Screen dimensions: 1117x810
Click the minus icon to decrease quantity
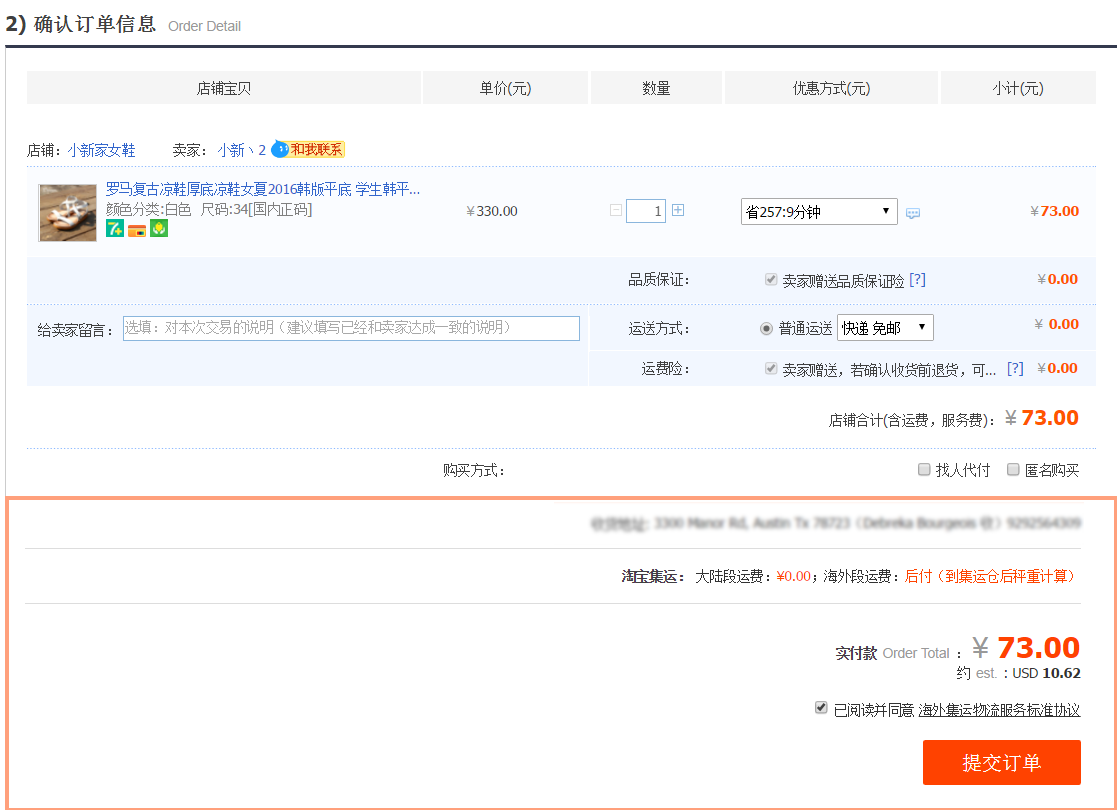point(616,211)
